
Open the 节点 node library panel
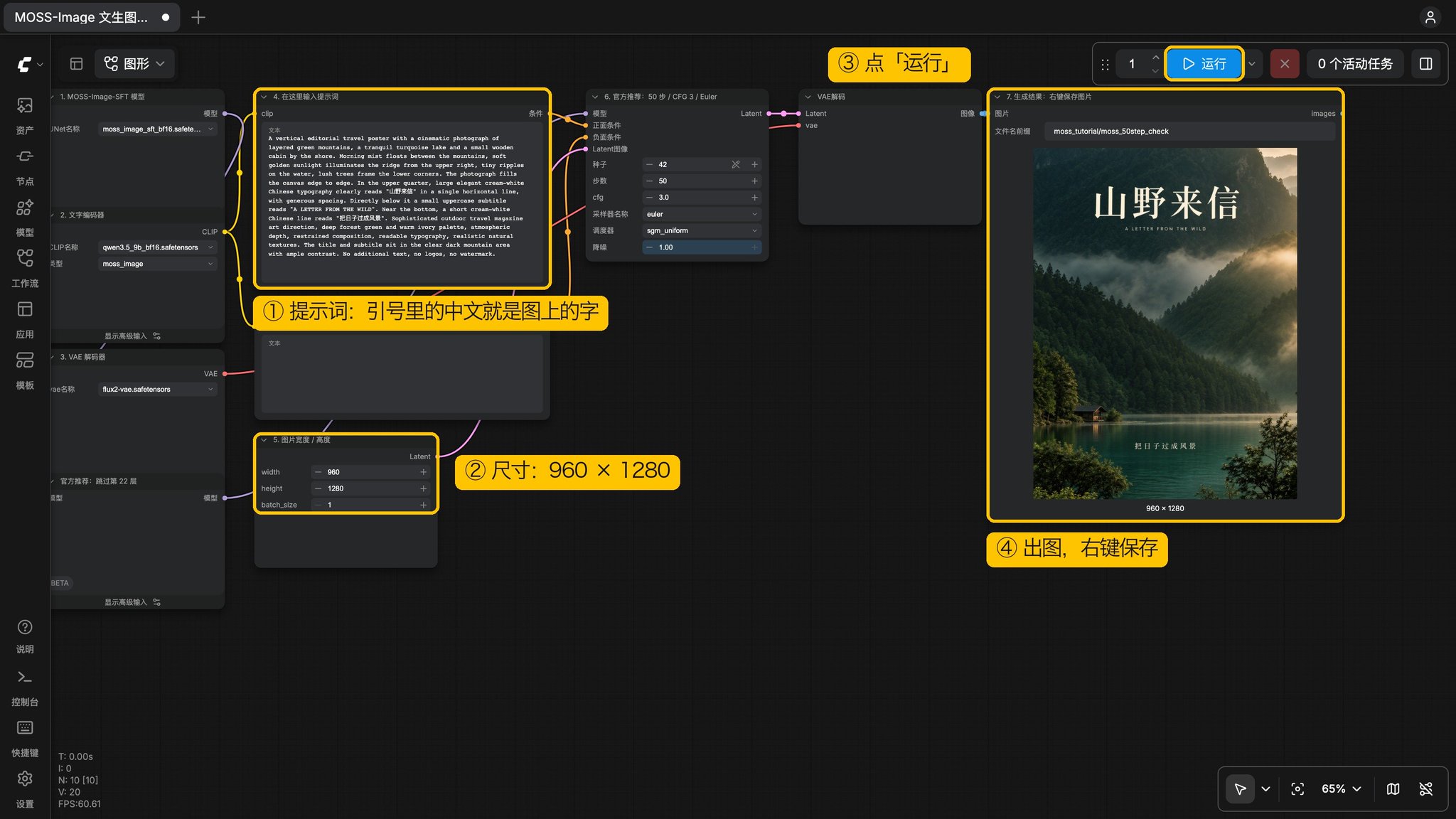coord(25,167)
